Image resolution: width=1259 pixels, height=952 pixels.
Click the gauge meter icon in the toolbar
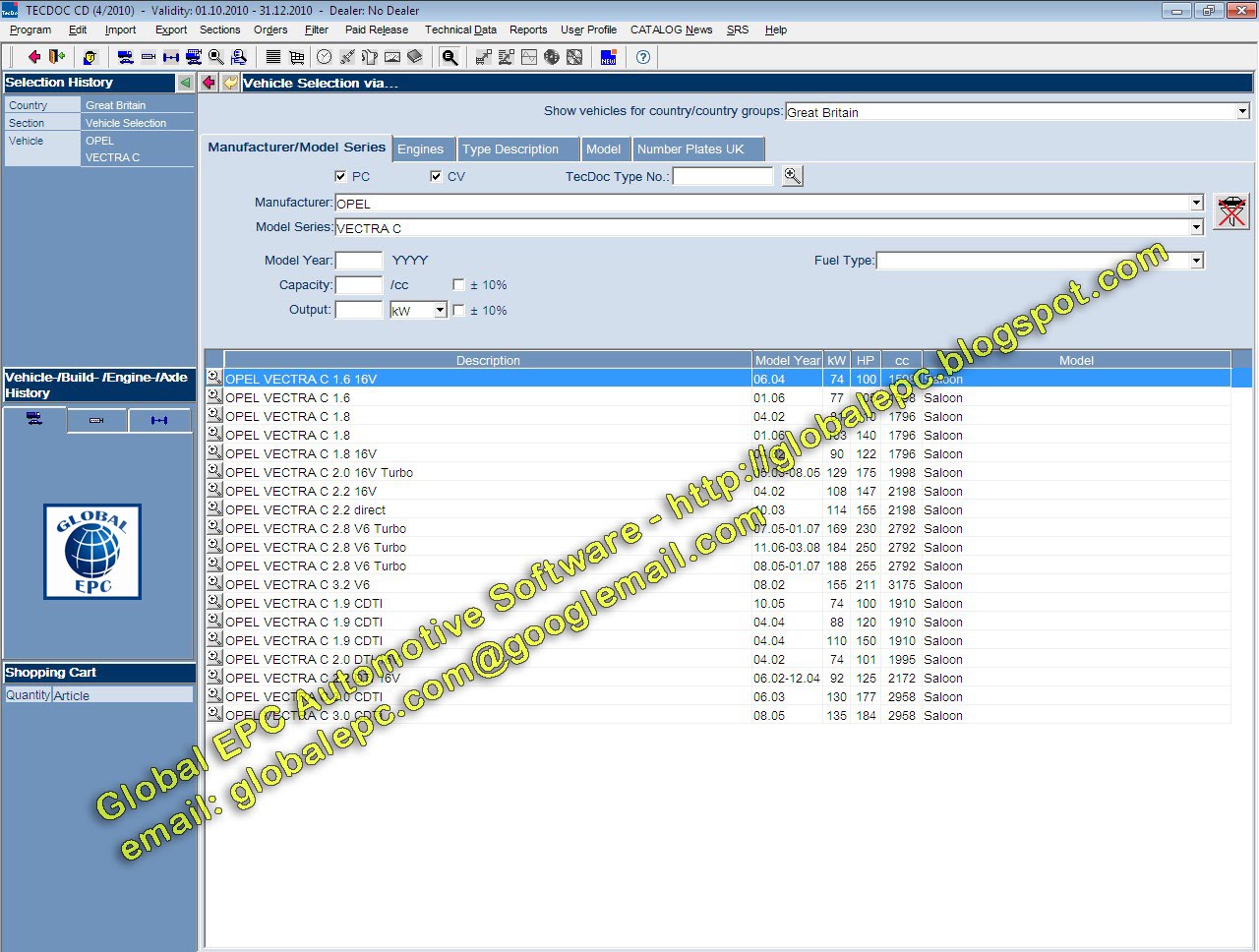pyautogui.click(x=392, y=57)
